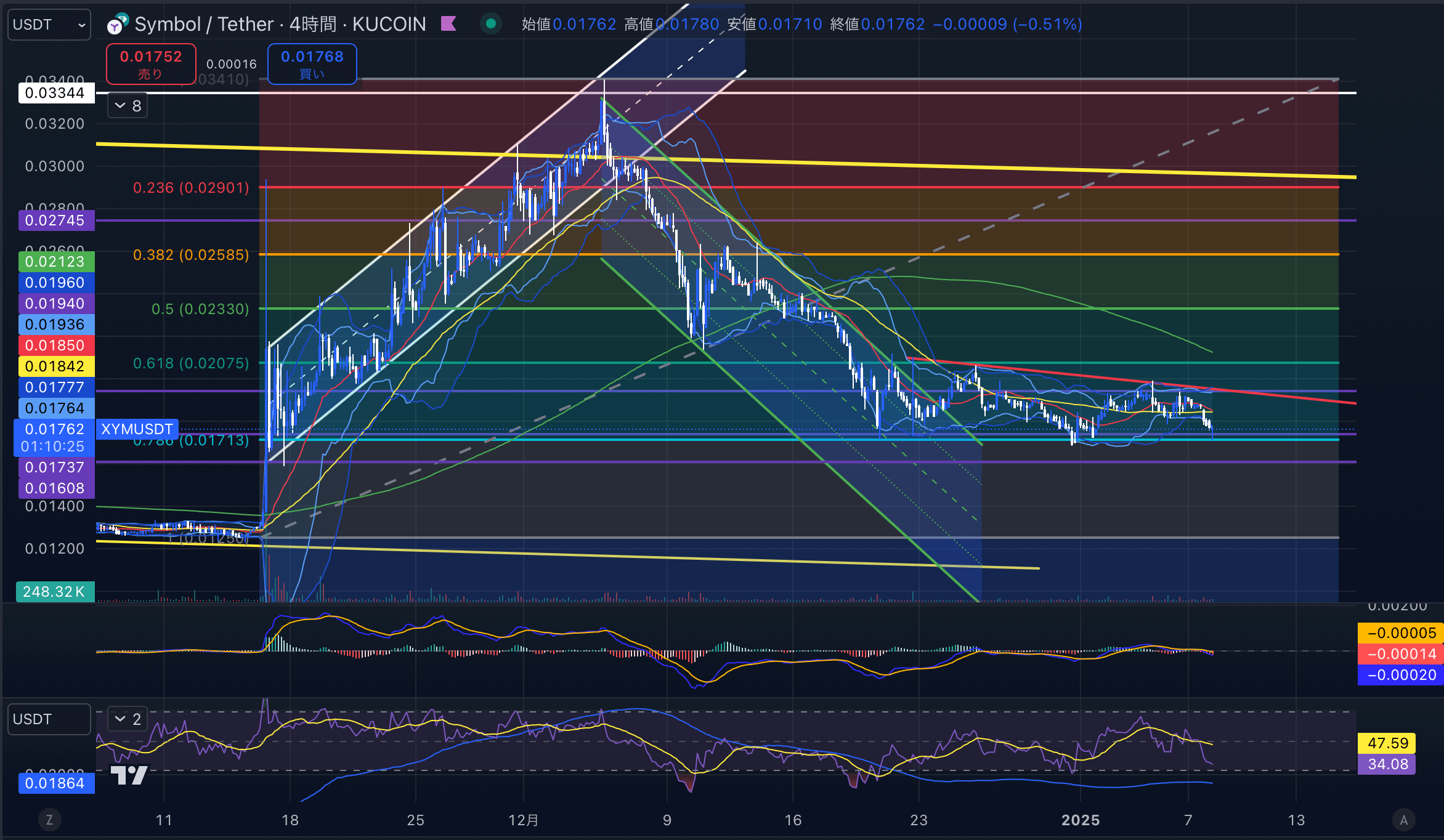Click the 12月 date on time axis
1444x840 pixels.
point(524,820)
